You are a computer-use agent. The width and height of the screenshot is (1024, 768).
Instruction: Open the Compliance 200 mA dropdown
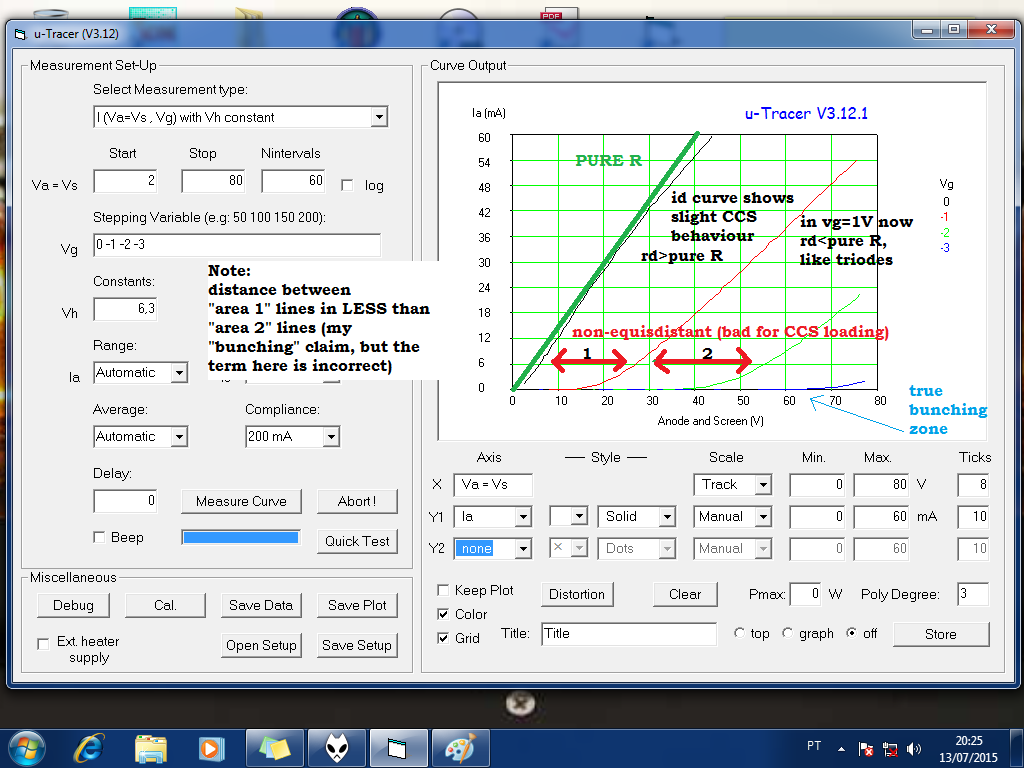point(331,437)
